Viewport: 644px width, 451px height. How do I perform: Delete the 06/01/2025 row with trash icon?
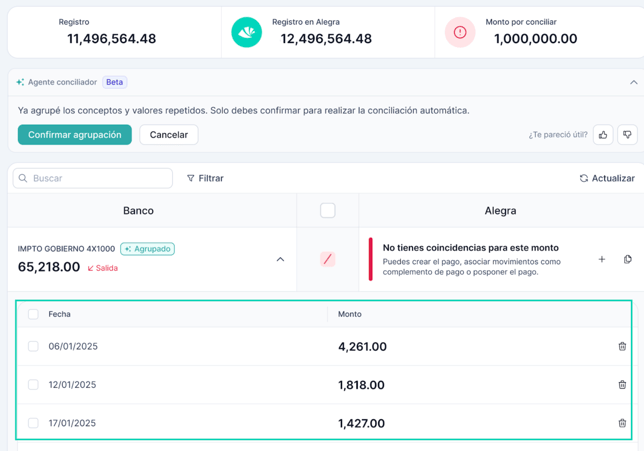pyautogui.click(x=622, y=347)
